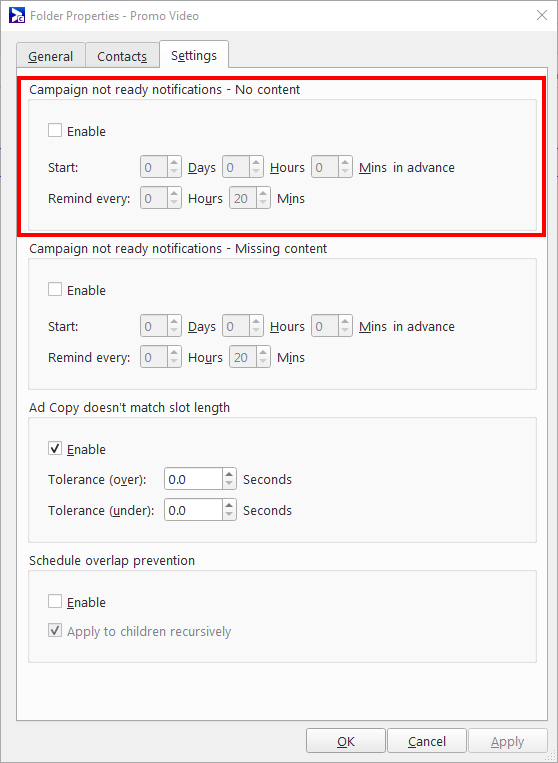Disable Ad Copy slot length check
Viewport: 558px width, 763px height.
[x=55, y=448]
